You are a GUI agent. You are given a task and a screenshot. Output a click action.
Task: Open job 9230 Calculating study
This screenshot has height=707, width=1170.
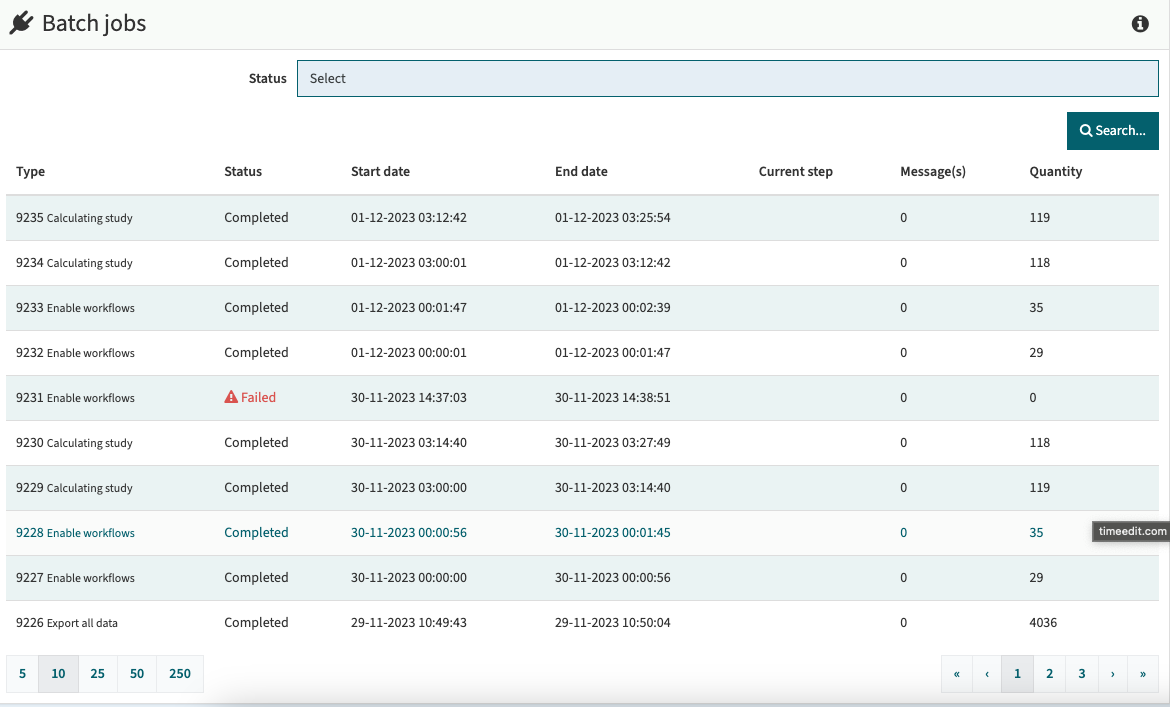[x=582, y=443]
